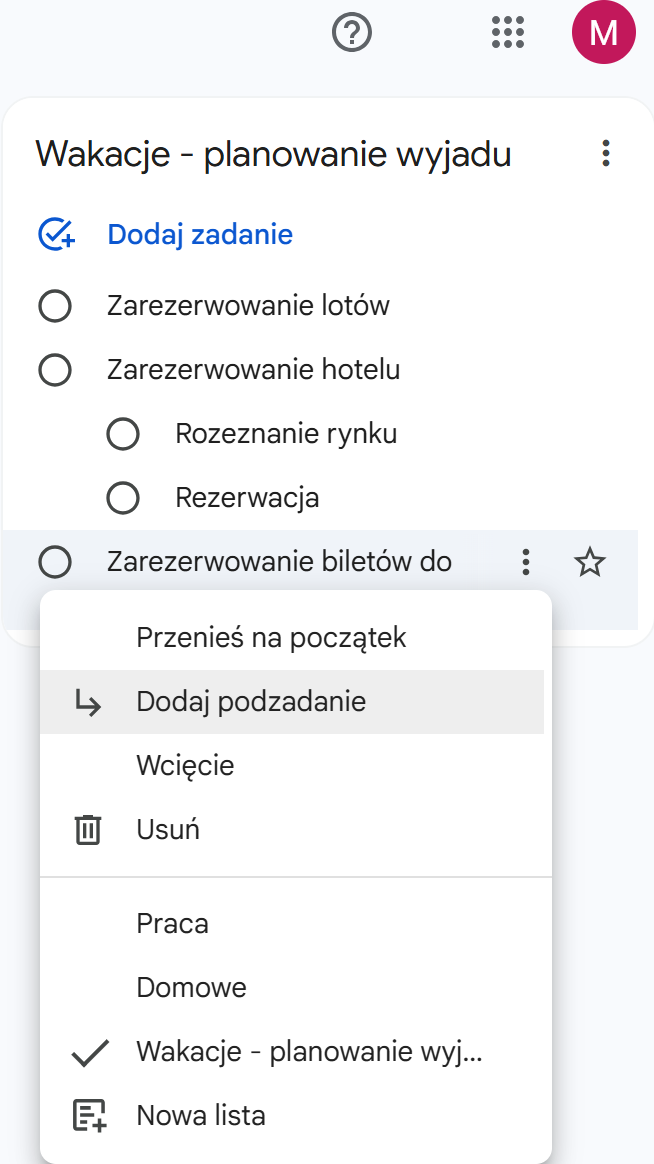The height and width of the screenshot is (1164, 654).
Task: Click the Dodaj zadanie link
Action: (x=200, y=235)
